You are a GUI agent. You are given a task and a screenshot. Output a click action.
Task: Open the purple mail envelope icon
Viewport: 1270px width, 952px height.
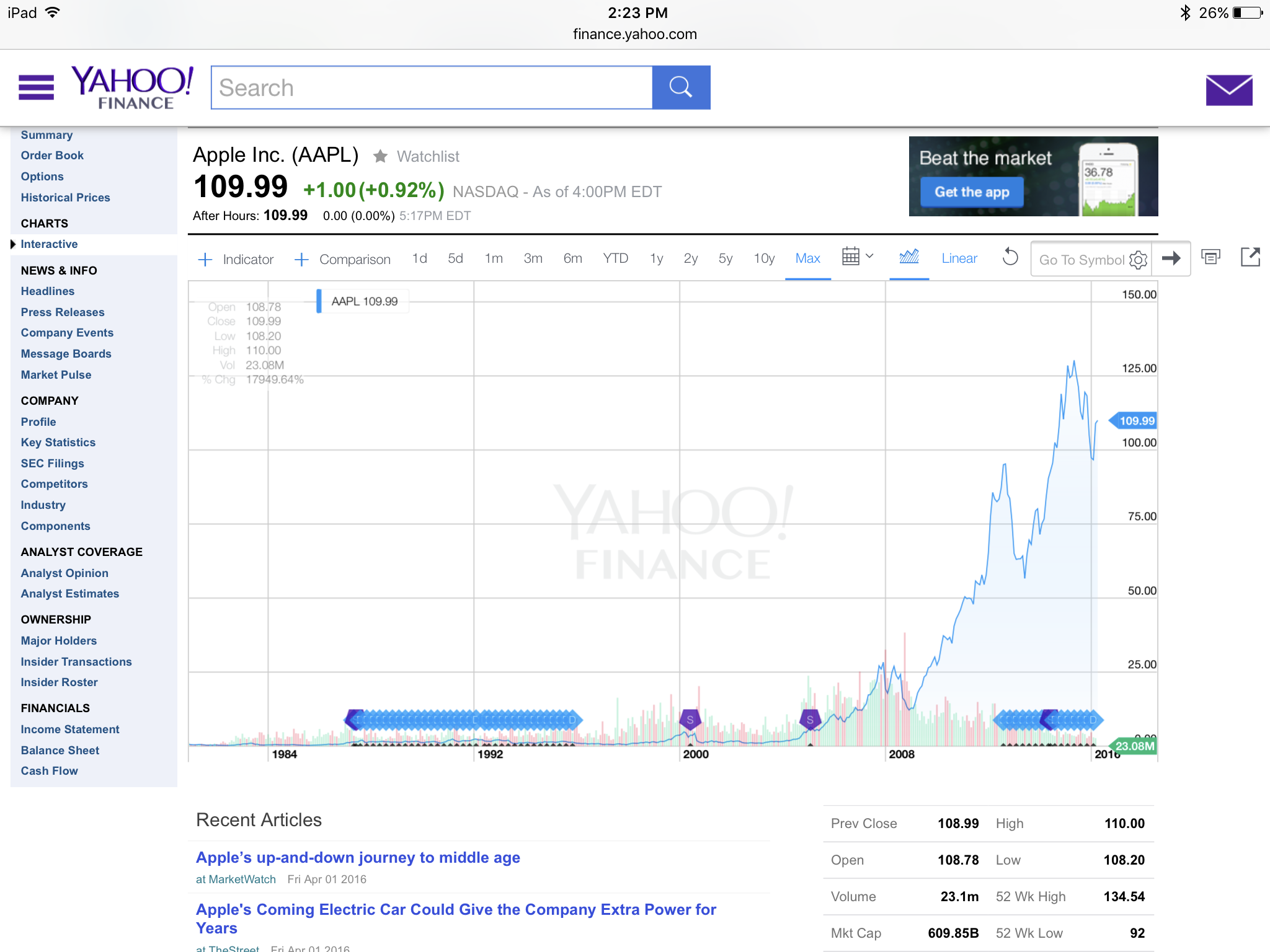1228,90
